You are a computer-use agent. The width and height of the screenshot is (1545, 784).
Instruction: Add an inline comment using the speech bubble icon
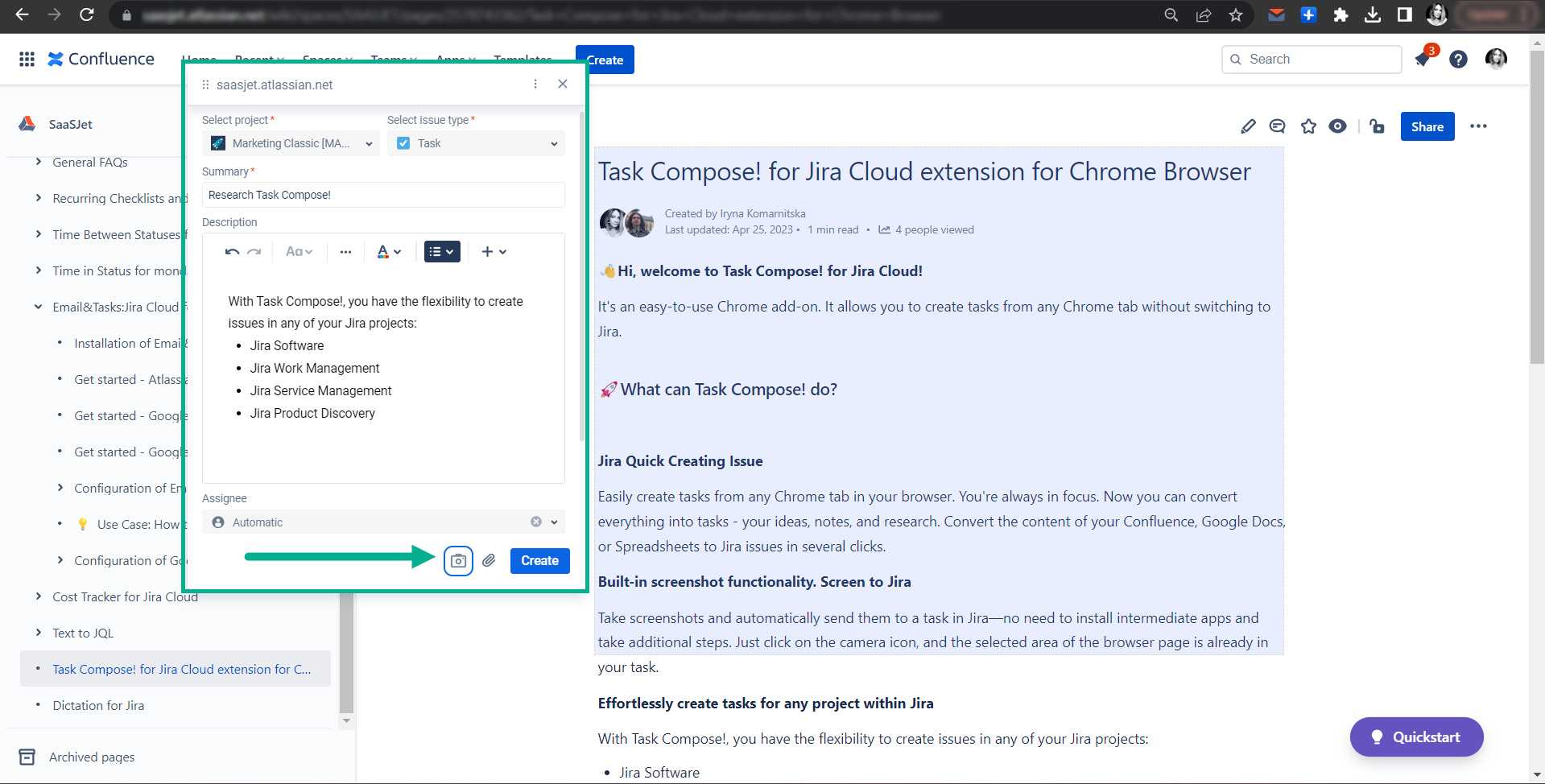pyautogui.click(x=1277, y=126)
